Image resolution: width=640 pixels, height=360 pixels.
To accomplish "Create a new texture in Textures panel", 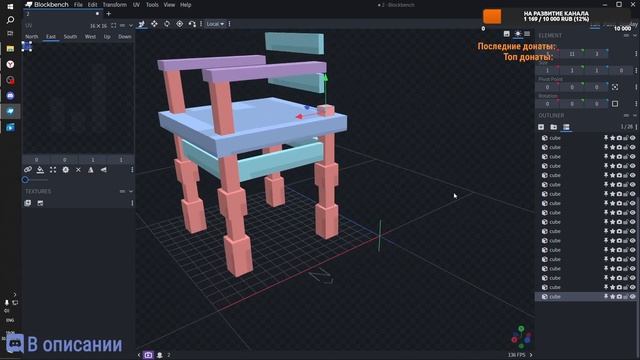I will pos(40,203).
